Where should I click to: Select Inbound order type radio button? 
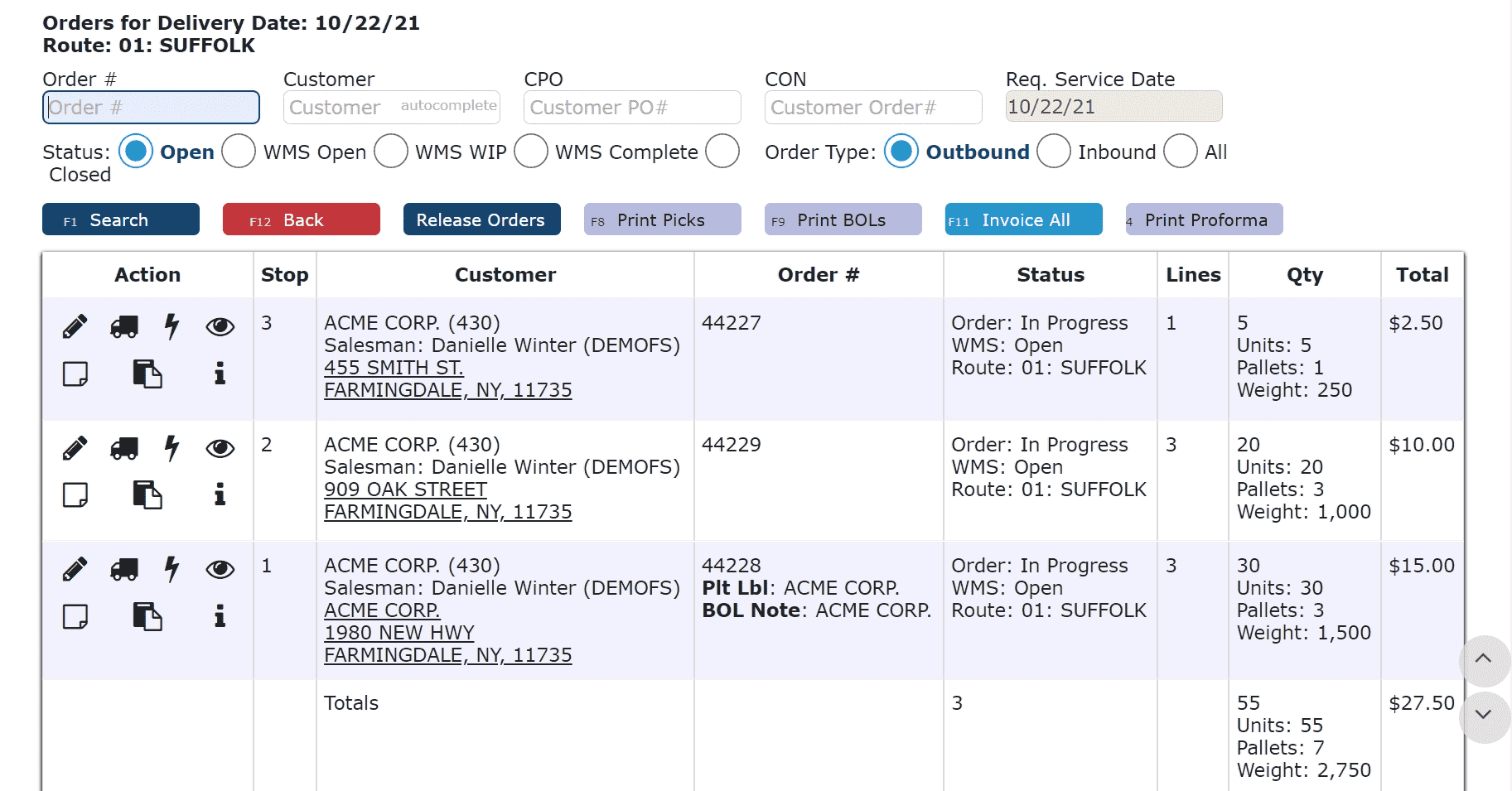(1054, 152)
